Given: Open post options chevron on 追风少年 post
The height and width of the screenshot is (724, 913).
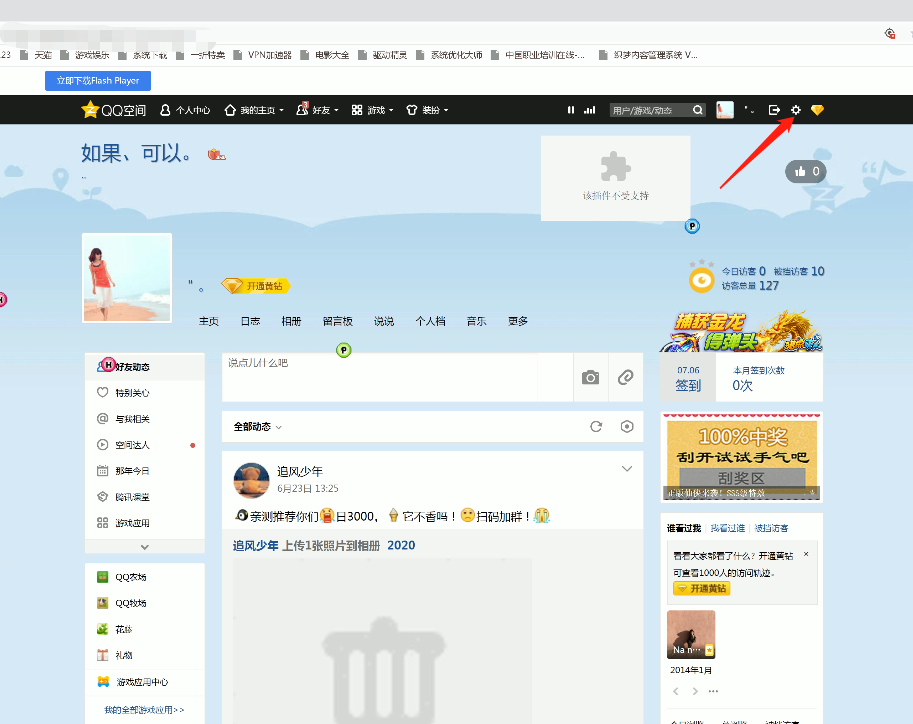Looking at the screenshot, I should click(x=627, y=469).
